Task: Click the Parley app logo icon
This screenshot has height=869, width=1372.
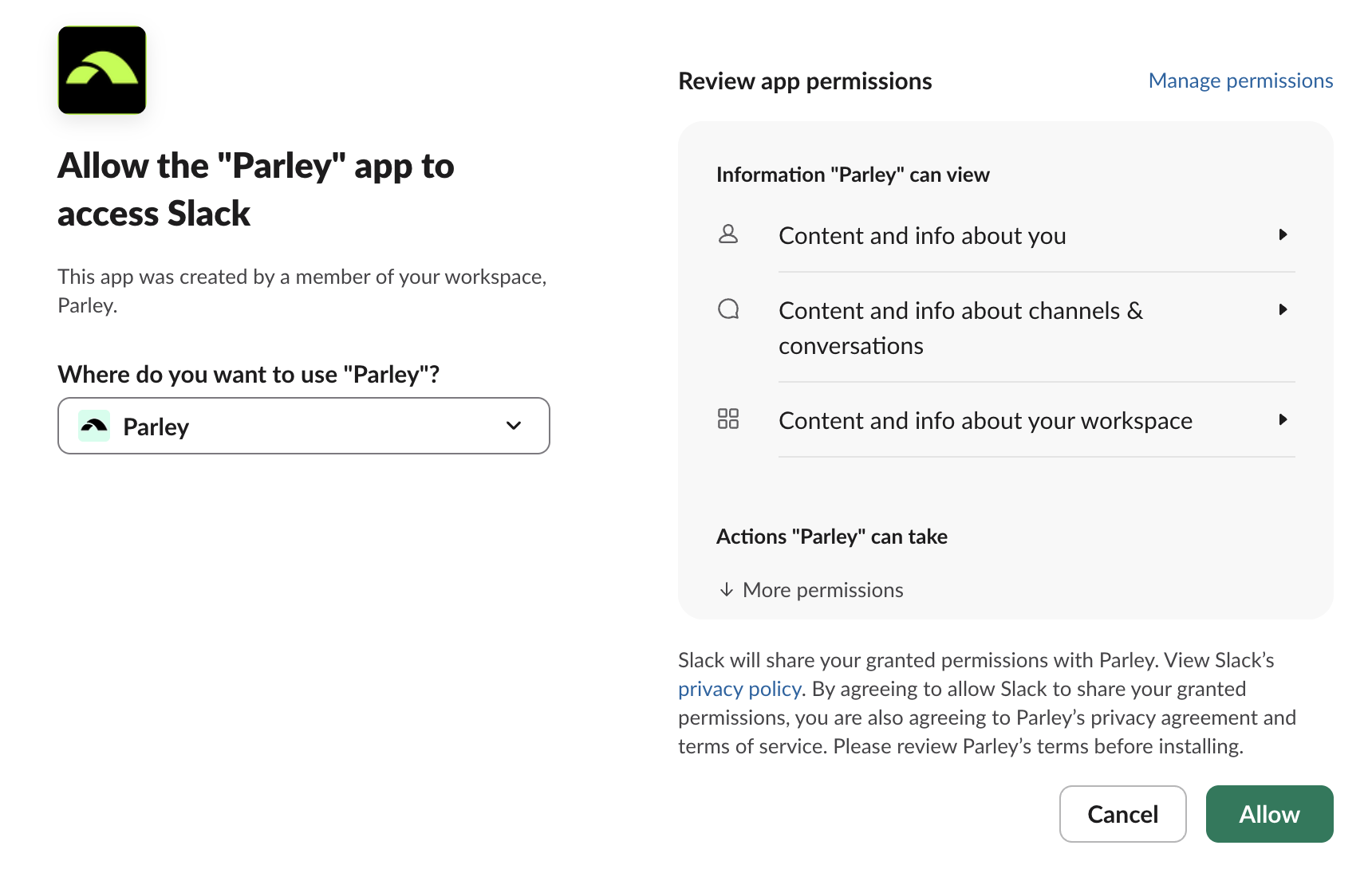Action: coord(102,70)
